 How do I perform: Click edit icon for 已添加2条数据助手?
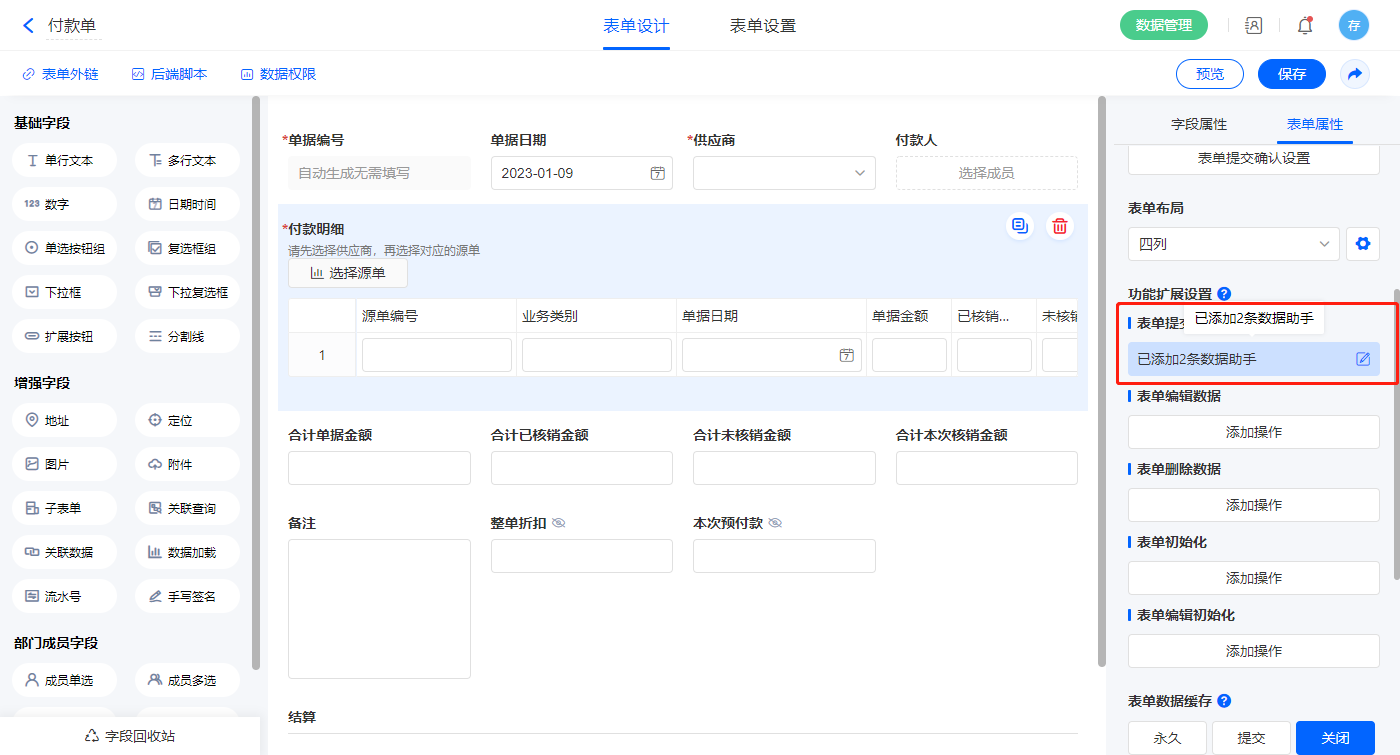tap(1362, 359)
